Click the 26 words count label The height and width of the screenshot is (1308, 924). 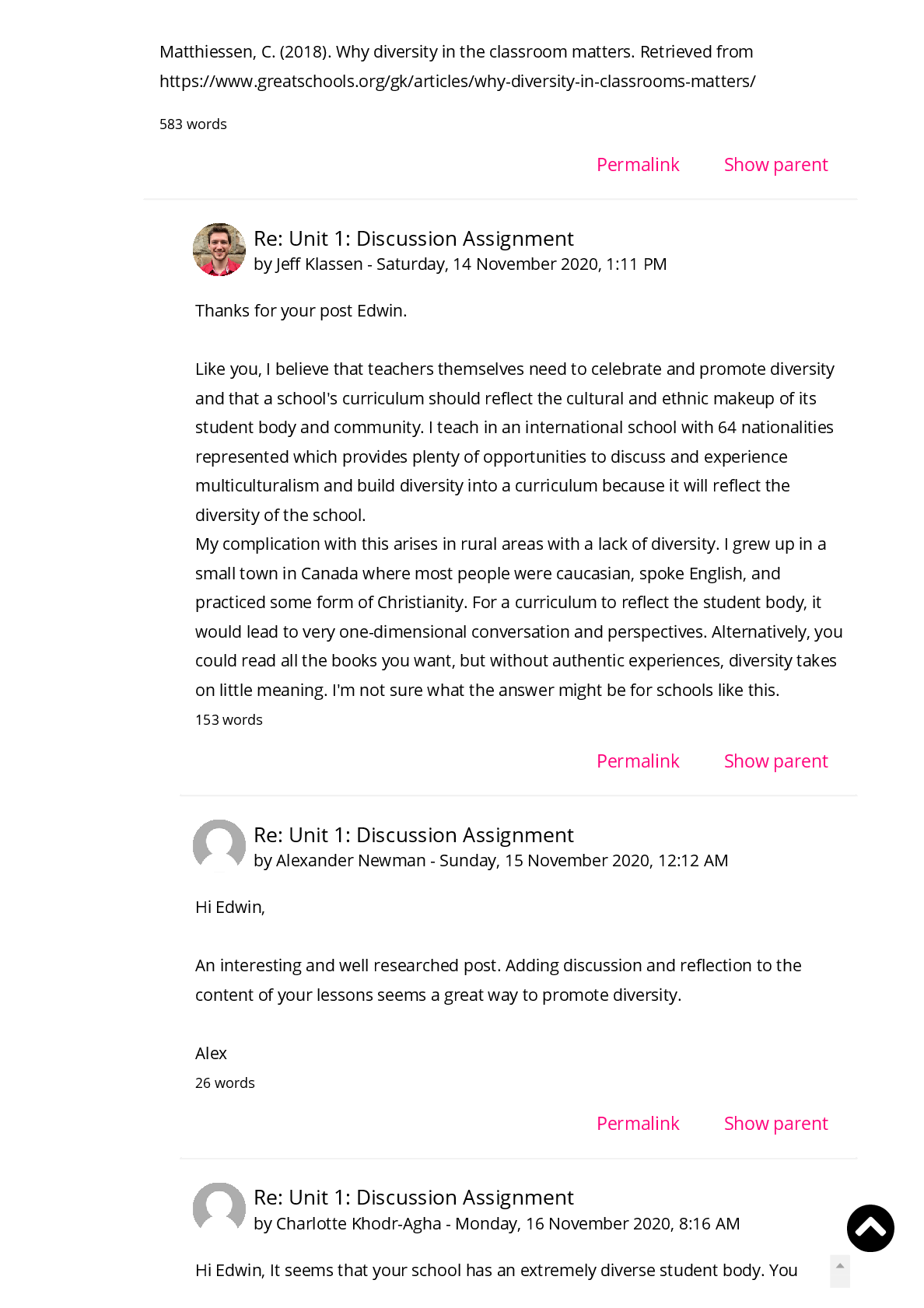225,1083
